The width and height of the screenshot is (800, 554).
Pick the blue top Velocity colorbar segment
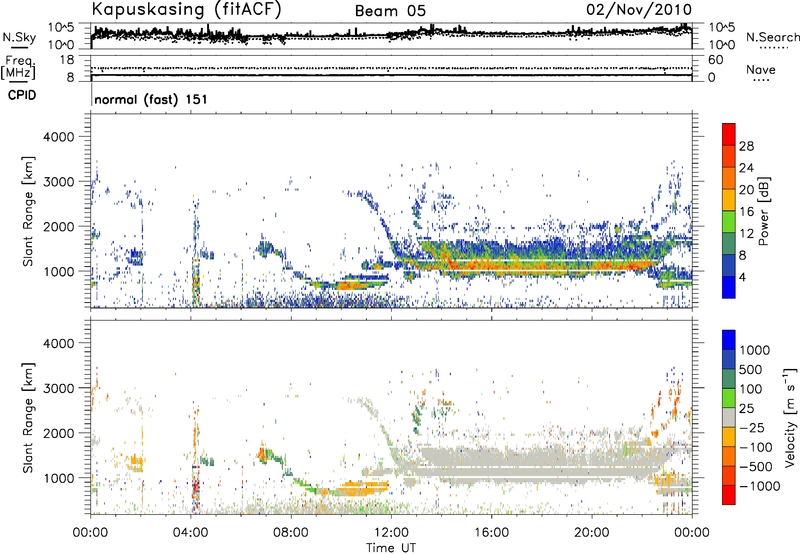click(x=729, y=340)
